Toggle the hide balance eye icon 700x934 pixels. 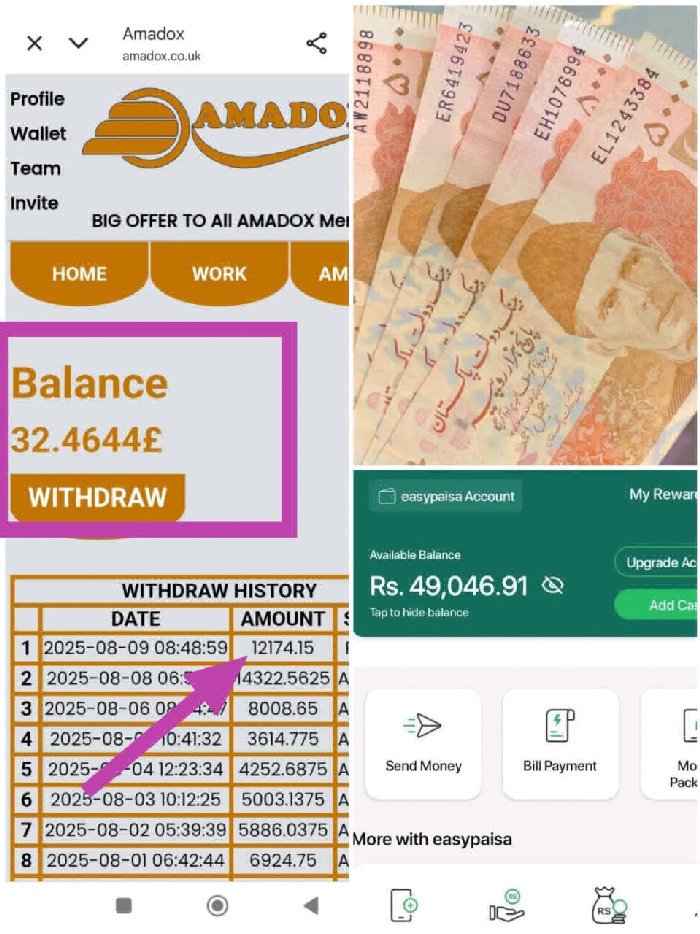[x=553, y=586]
